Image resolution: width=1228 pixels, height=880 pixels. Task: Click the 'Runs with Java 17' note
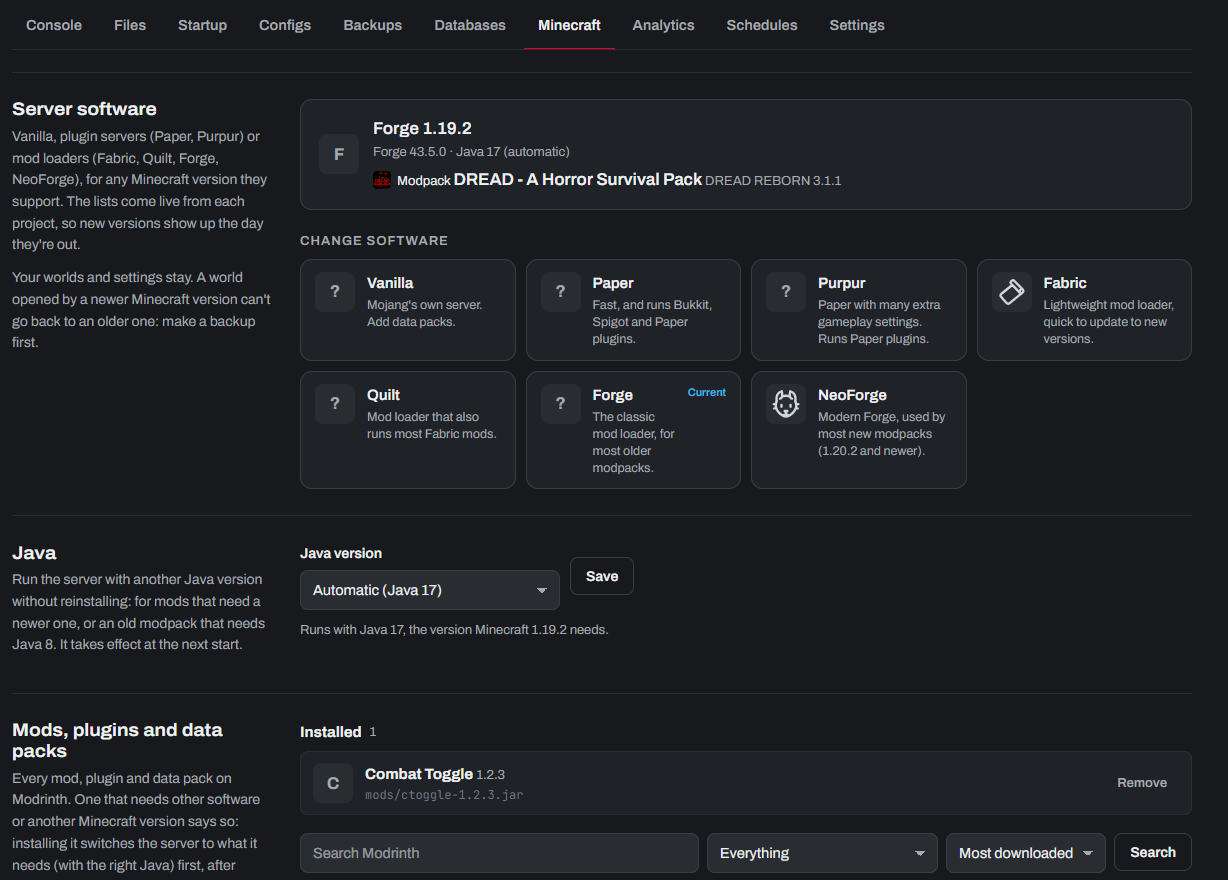click(x=454, y=630)
